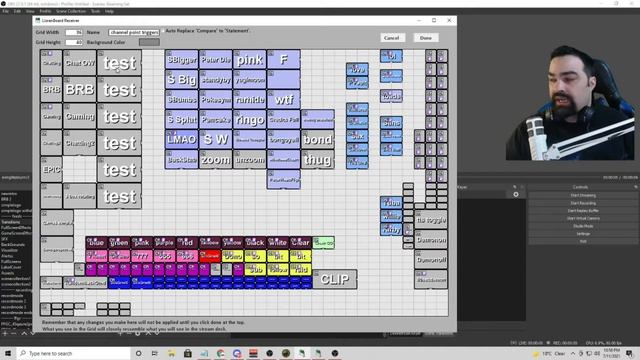The image size is (640, 360).
Task: Click Start Streaming in OBS Controls
Action: tap(583, 196)
